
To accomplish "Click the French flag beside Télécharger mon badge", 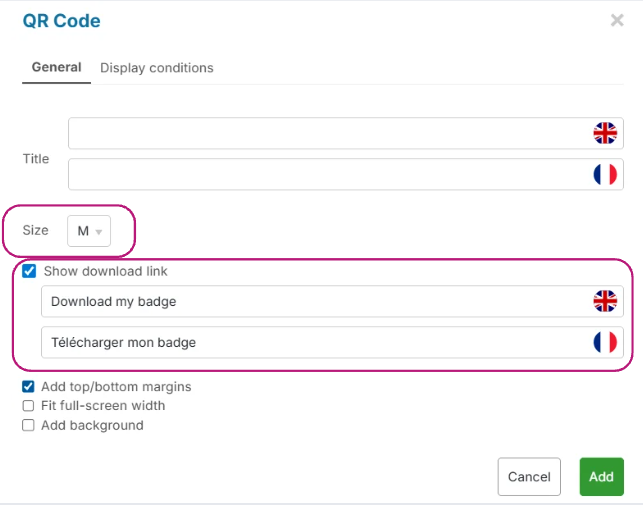I will [x=605, y=342].
